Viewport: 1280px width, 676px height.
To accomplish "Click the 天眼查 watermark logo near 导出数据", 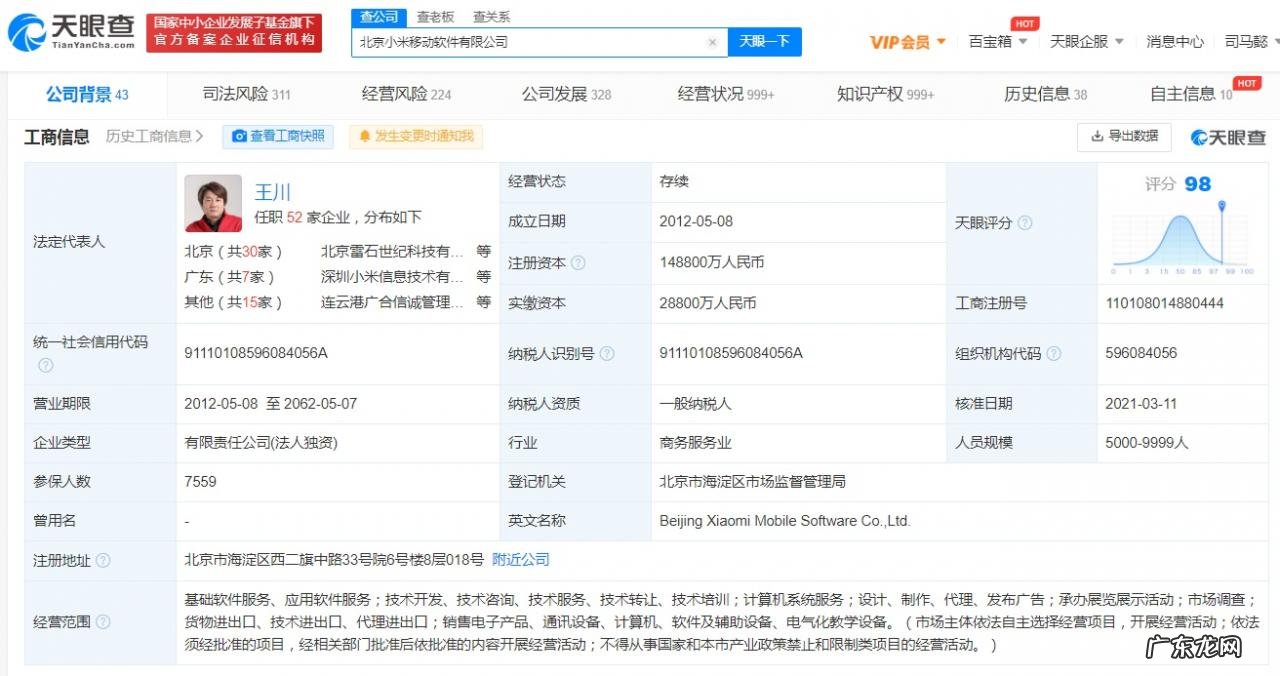I will point(1227,137).
